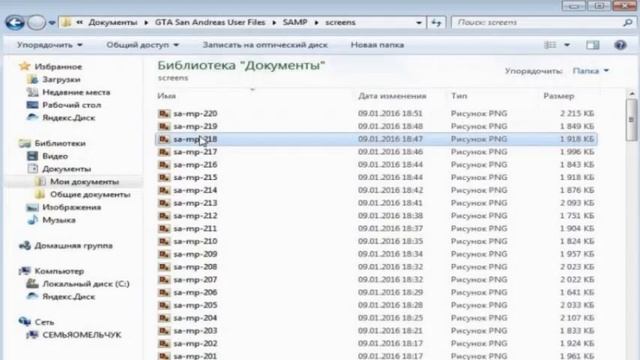This screenshot has height=360, width=640.
Task: Click the vertical scrollbar thumb of file list
Action: [x=631, y=120]
